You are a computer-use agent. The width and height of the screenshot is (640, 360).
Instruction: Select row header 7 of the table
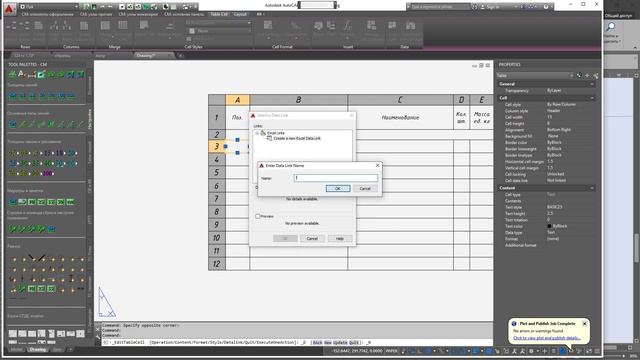(x=217, y=199)
